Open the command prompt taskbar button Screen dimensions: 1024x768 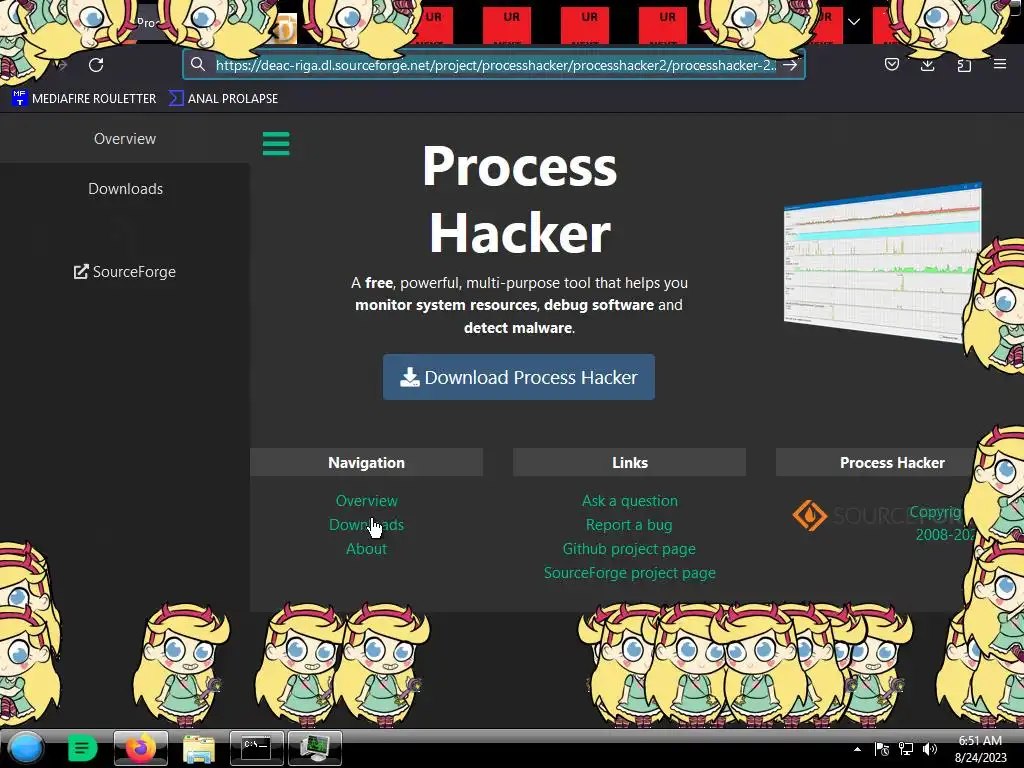pyautogui.click(x=257, y=748)
